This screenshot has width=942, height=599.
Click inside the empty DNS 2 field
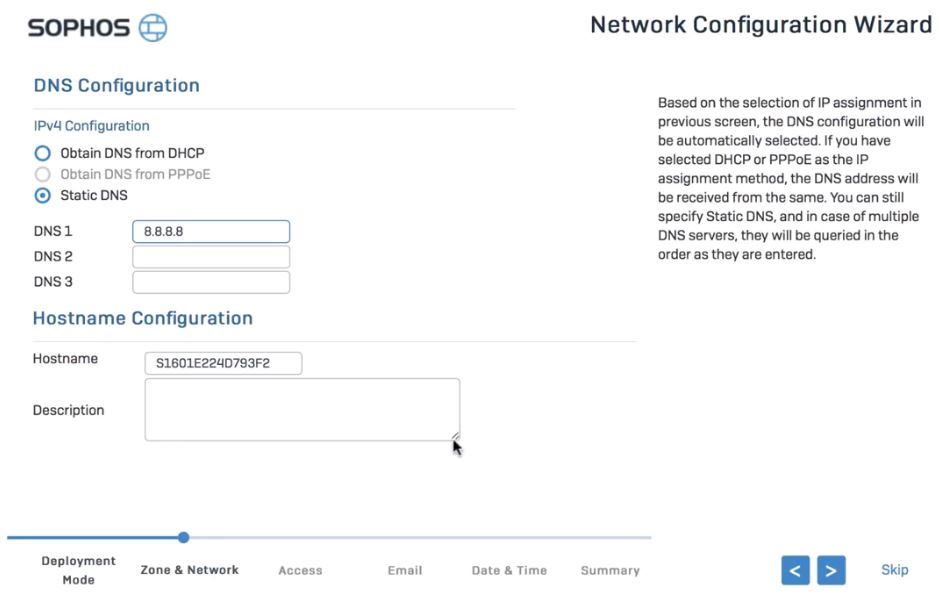[x=210, y=254]
